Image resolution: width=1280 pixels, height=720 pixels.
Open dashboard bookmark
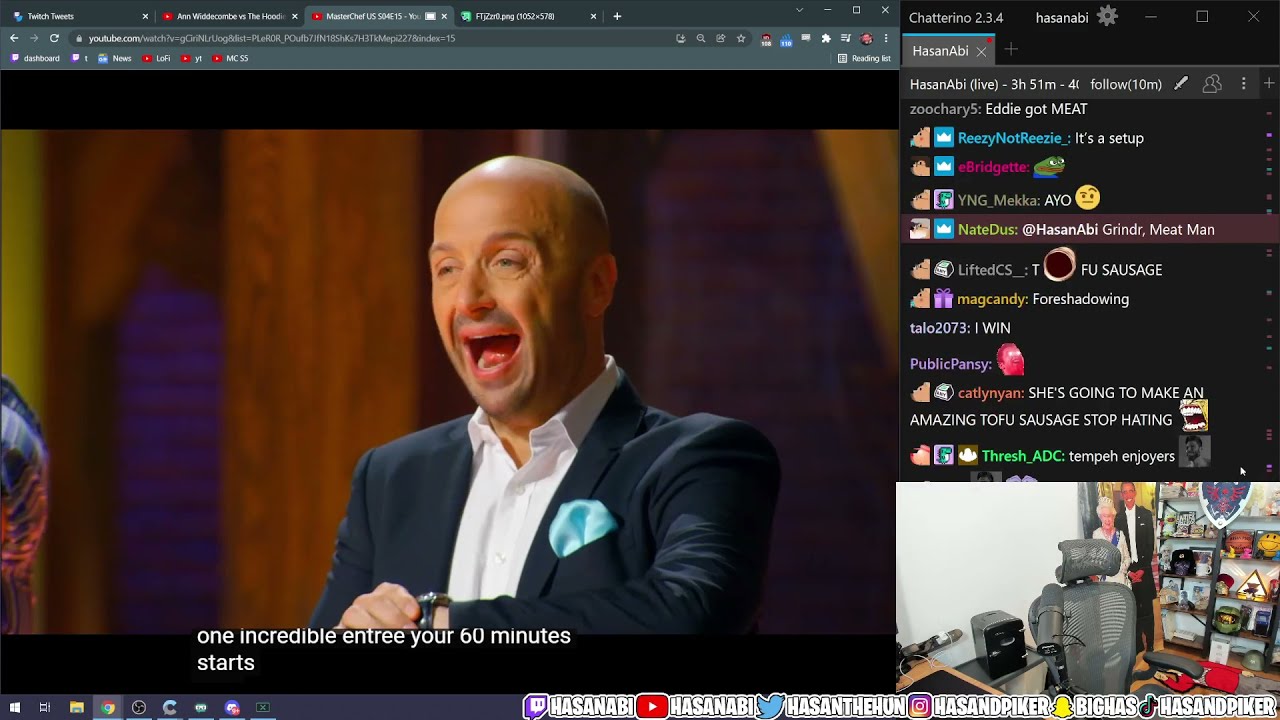[35, 58]
